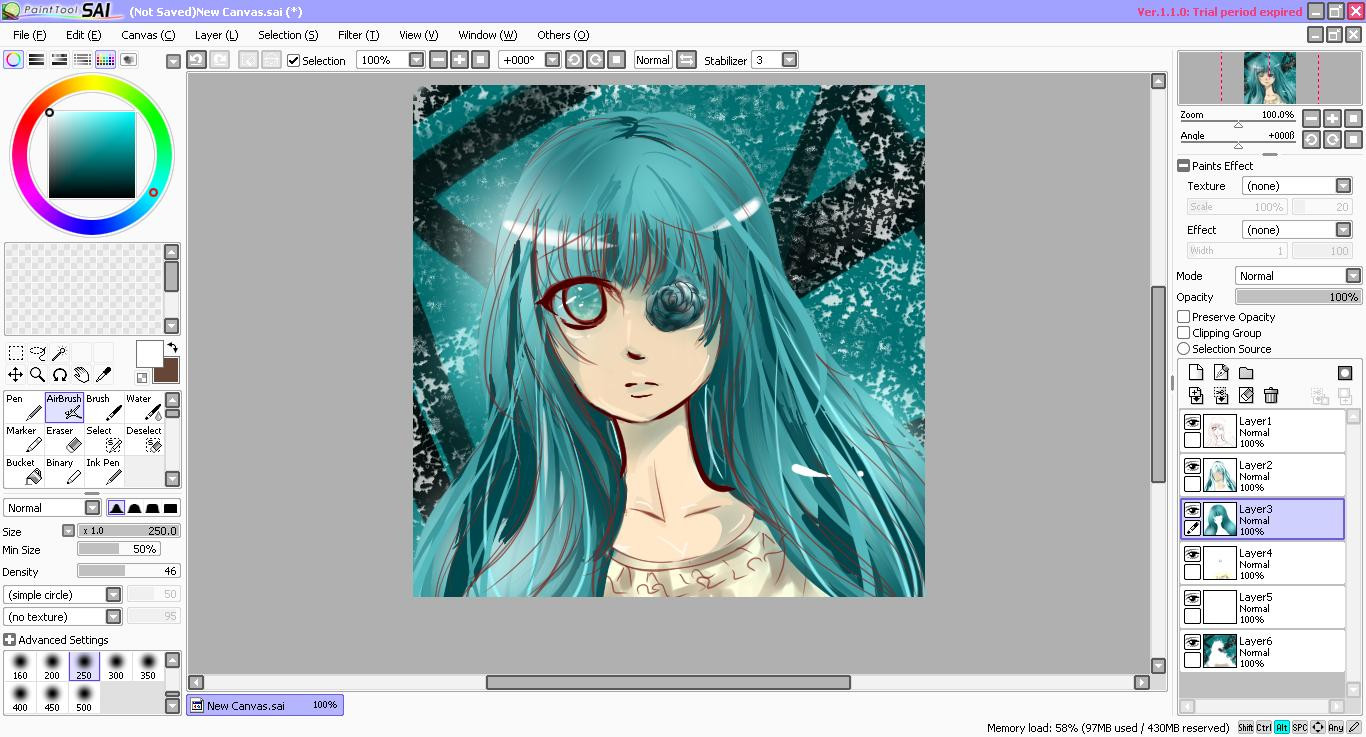The height and width of the screenshot is (737, 1366).
Task: Create a new normal layer
Action: 1196,373
